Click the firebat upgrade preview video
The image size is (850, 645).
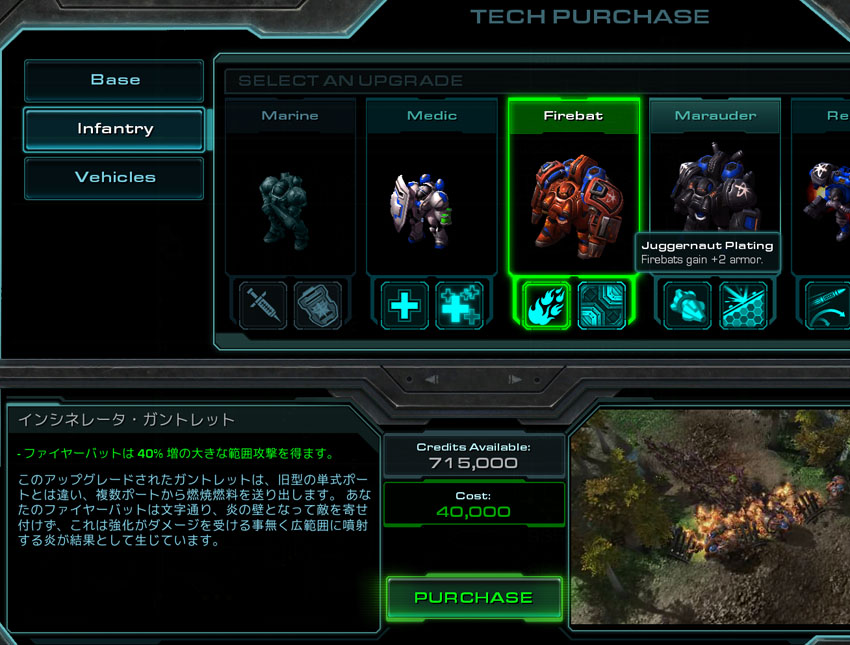tap(710, 517)
